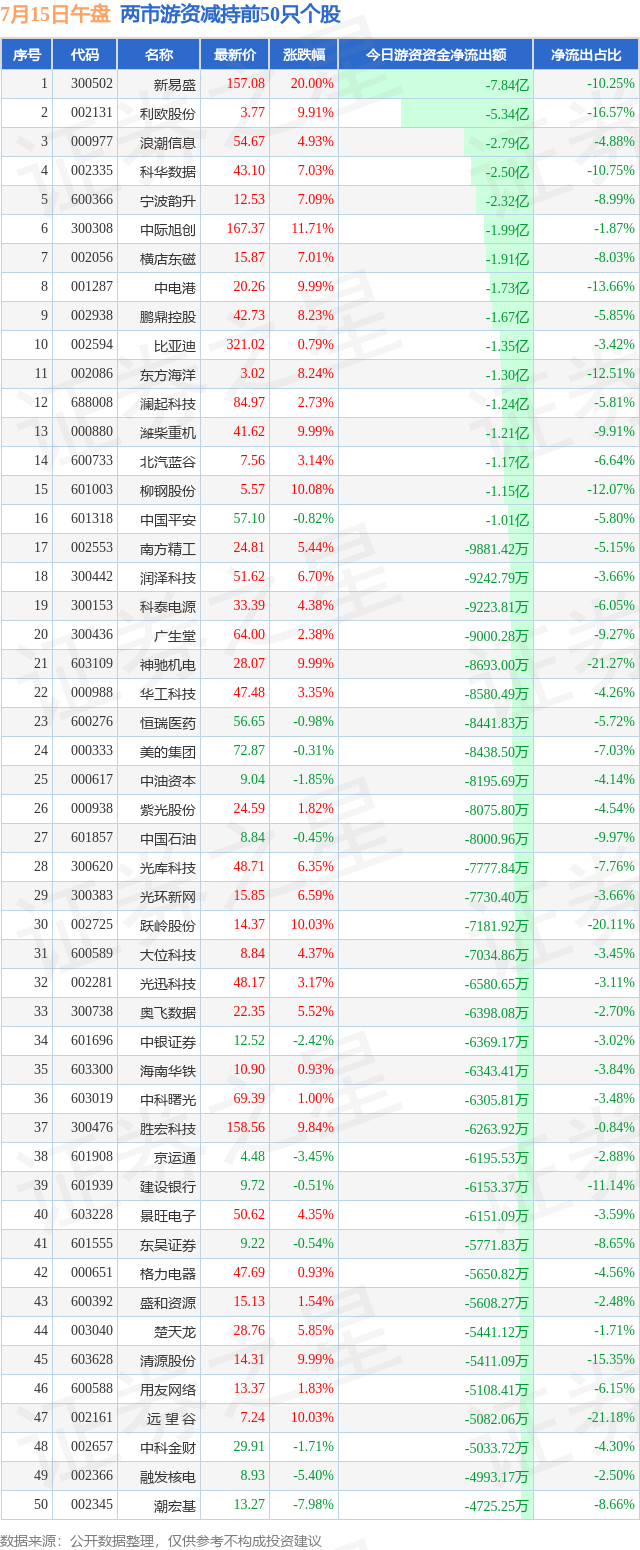Click the 涨跌幅 column header
The height and width of the screenshot is (1550, 640).
coord(304,55)
